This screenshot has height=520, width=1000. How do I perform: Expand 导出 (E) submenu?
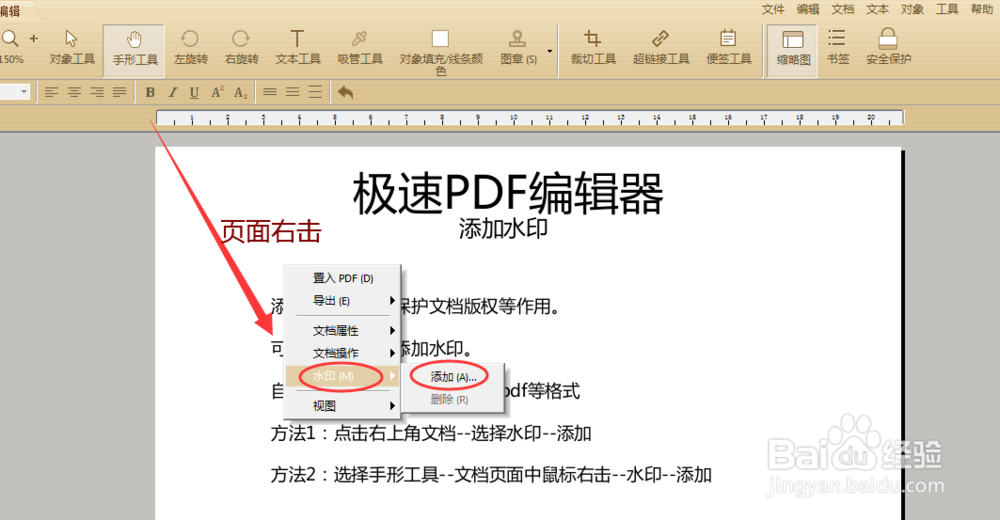click(342, 301)
